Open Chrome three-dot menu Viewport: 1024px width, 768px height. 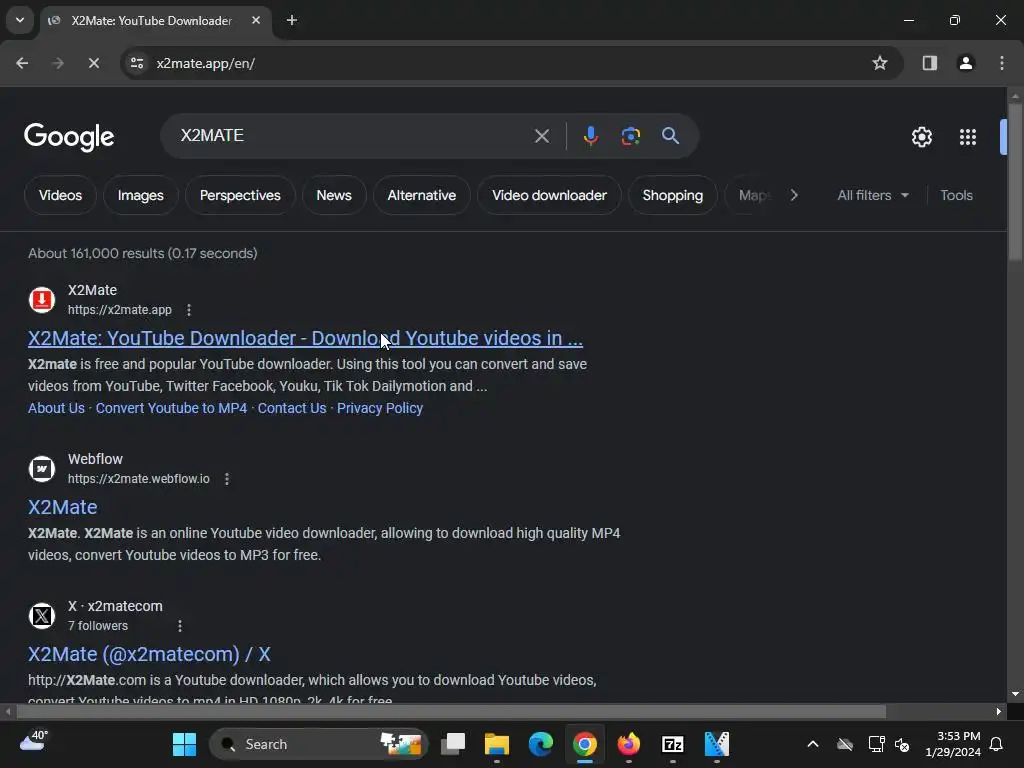1002,63
